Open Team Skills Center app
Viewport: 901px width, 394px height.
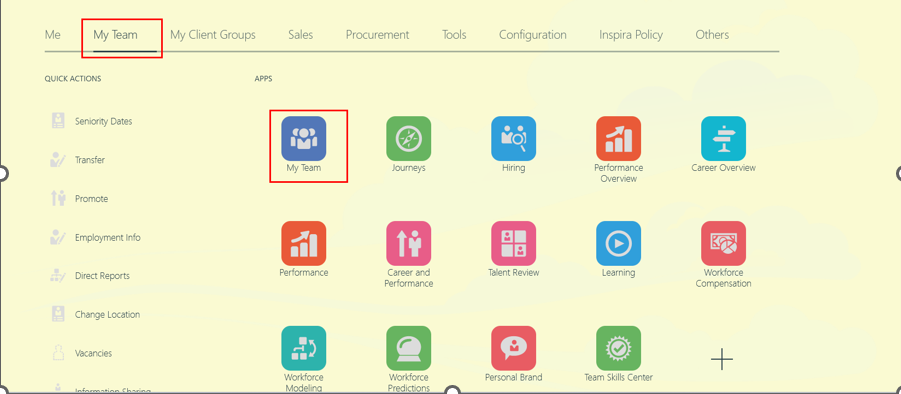point(618,349)
